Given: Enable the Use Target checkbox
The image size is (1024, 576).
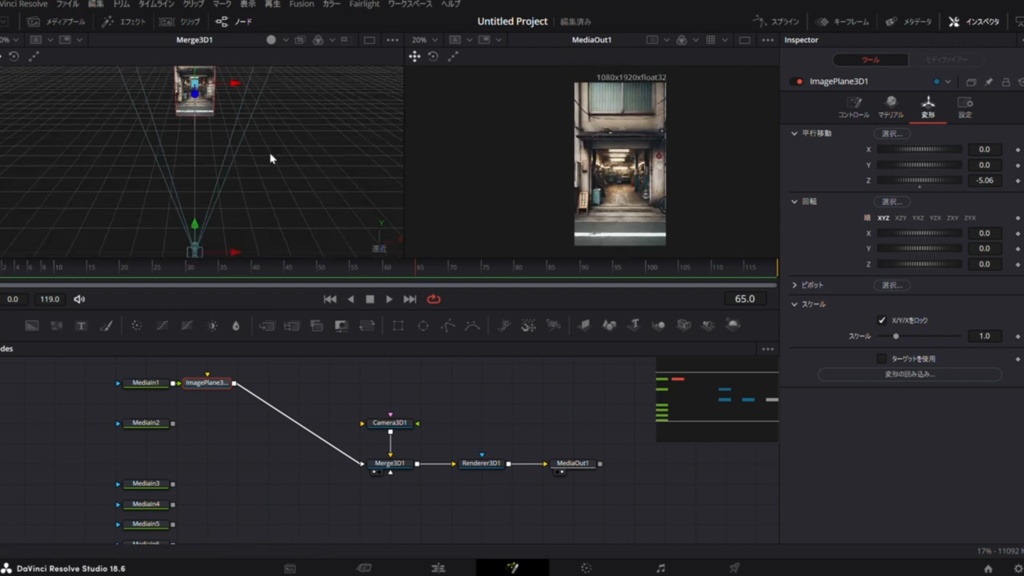Looking at the screenshot, I should [881, 358].
